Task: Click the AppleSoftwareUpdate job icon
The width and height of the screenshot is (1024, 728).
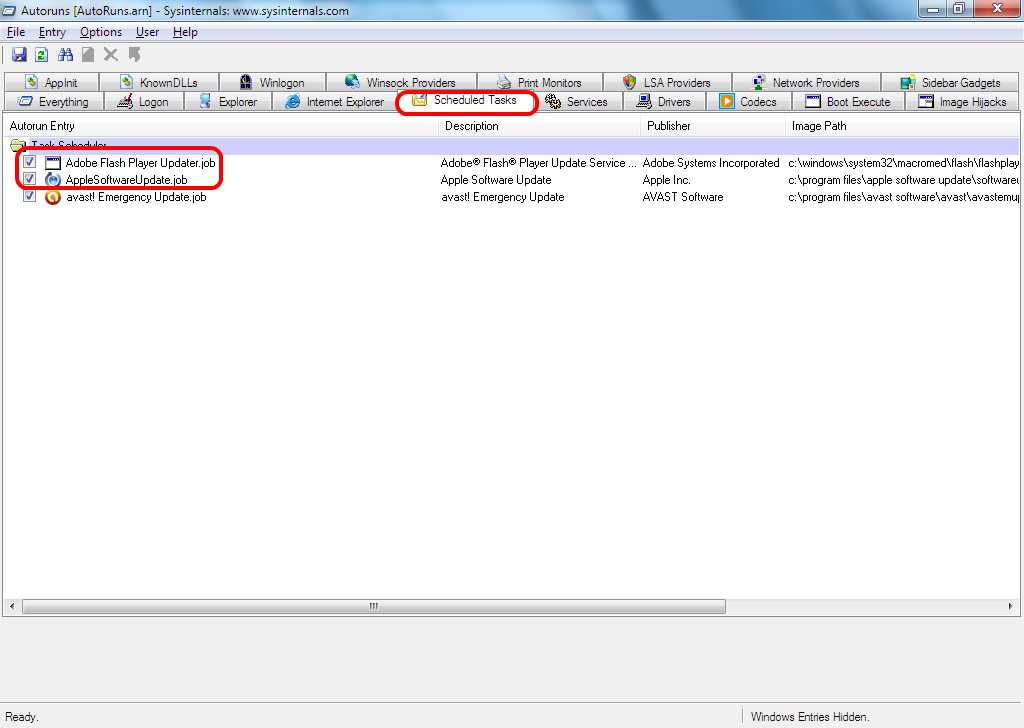Action: click(53, 180)
